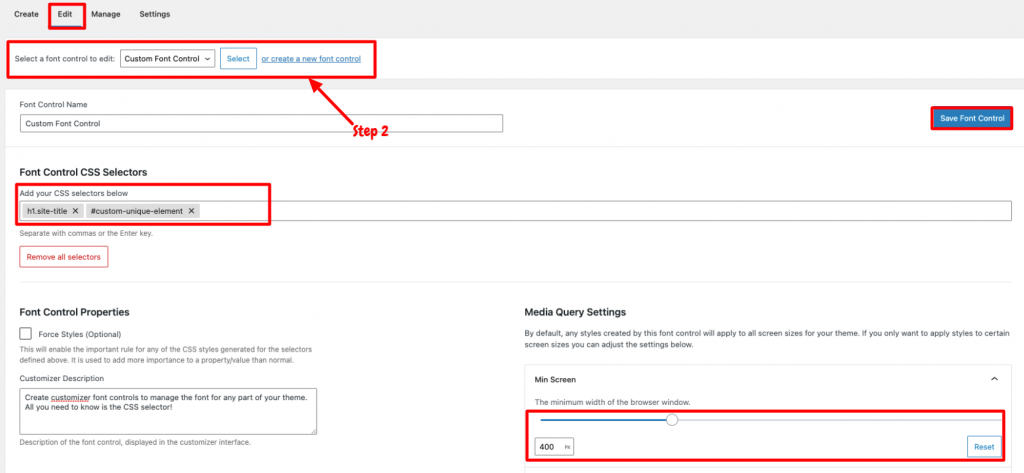This screenshot has width=1024, height=473.
Task: Click the 'Separate with commas or the Enter key' hint
Action: coord(86,233)
